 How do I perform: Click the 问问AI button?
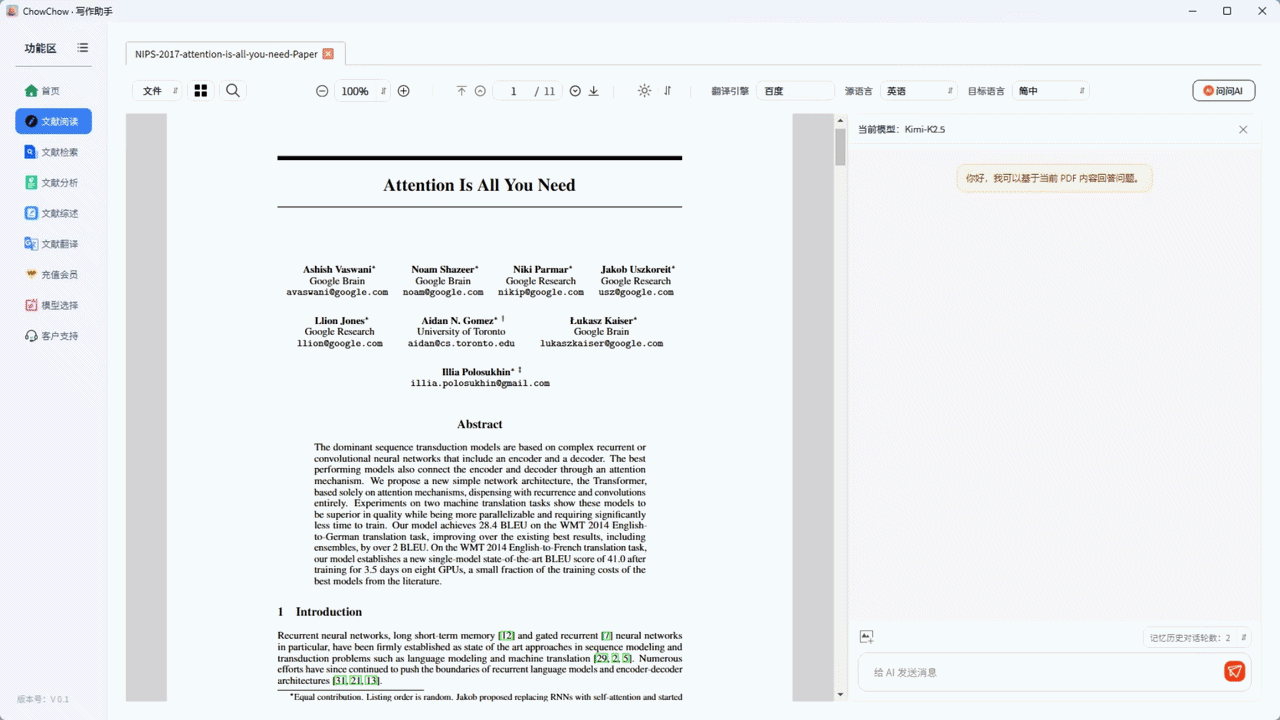[1223, 91]
